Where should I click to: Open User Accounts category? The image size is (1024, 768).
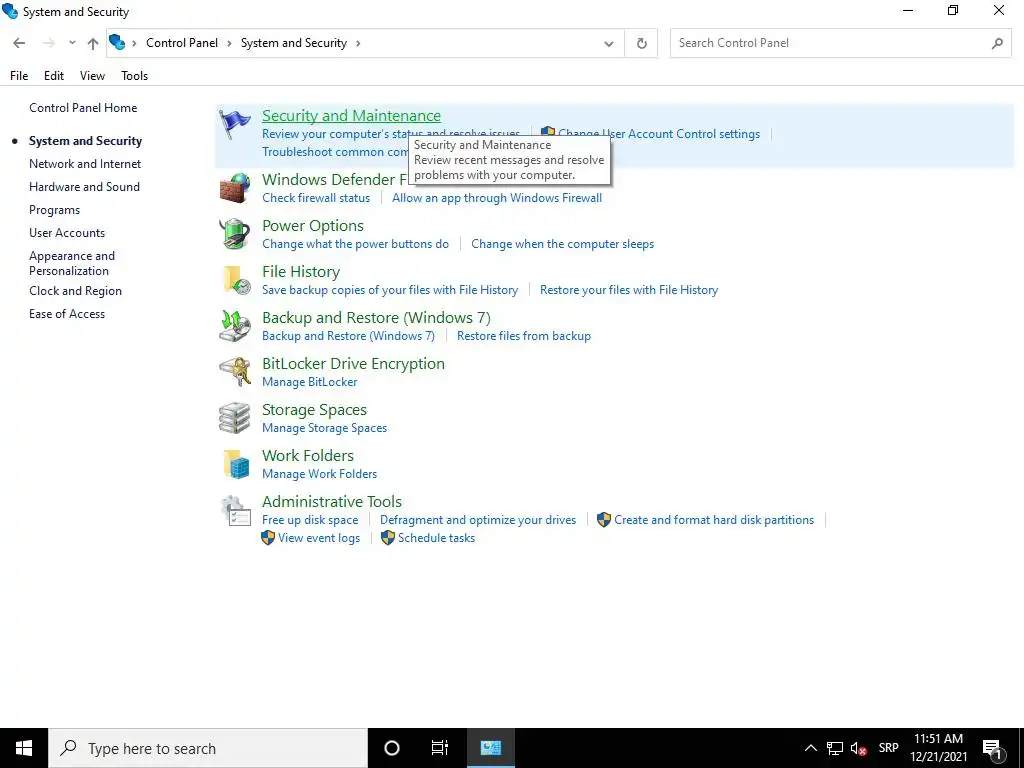67,233
